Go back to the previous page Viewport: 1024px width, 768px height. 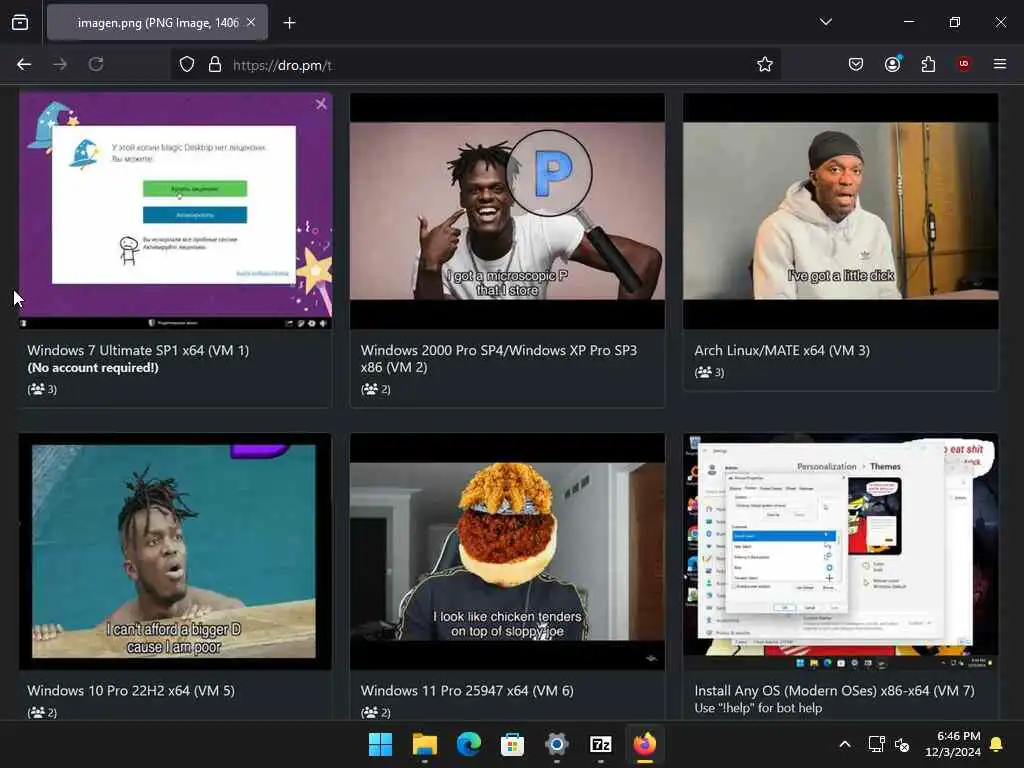[24, 64]
